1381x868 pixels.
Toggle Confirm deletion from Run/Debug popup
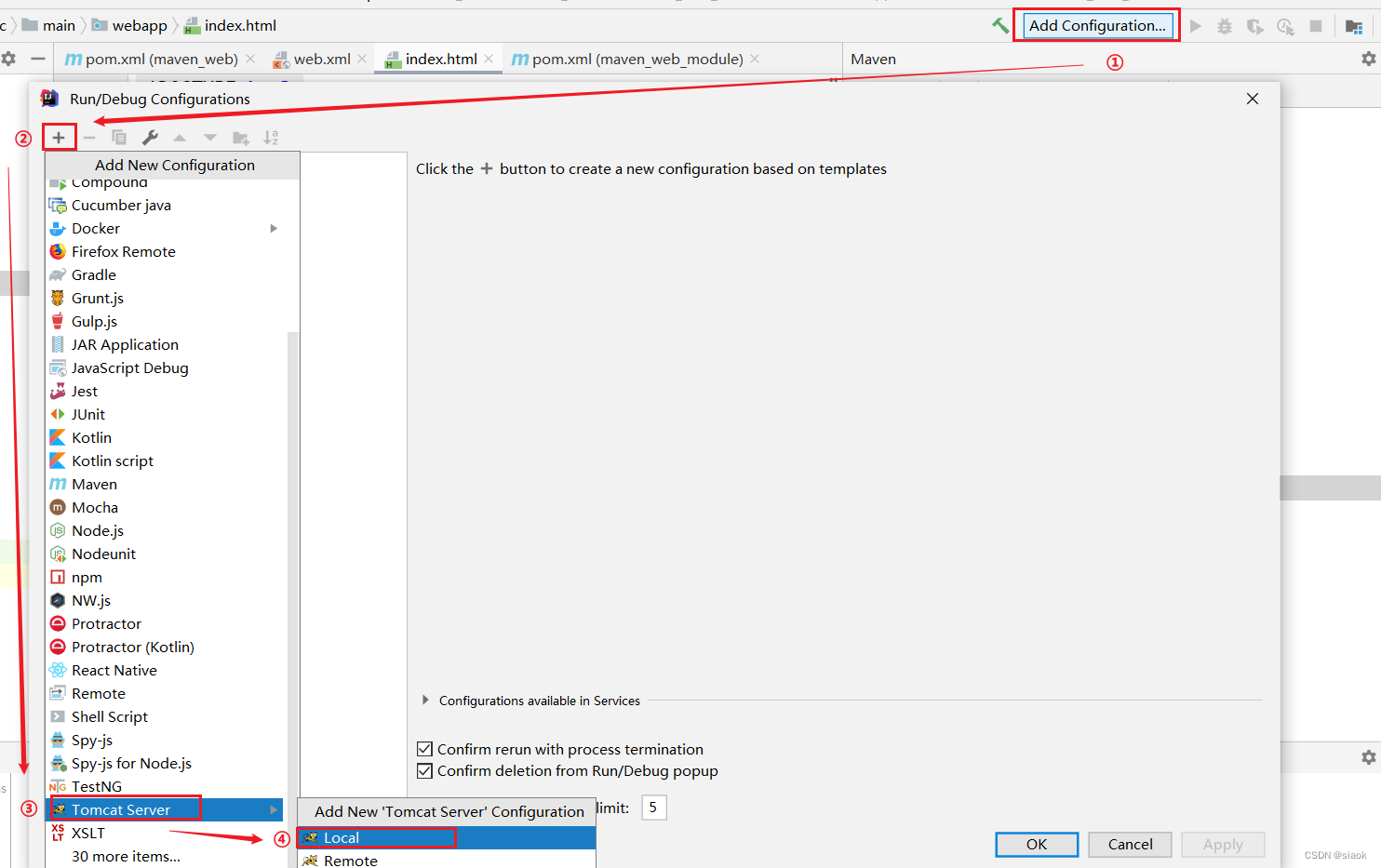[x=425, y=770]
